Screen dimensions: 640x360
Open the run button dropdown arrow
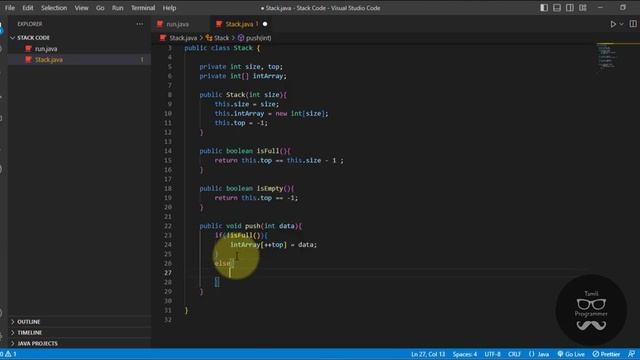click(x=622, y=24)
